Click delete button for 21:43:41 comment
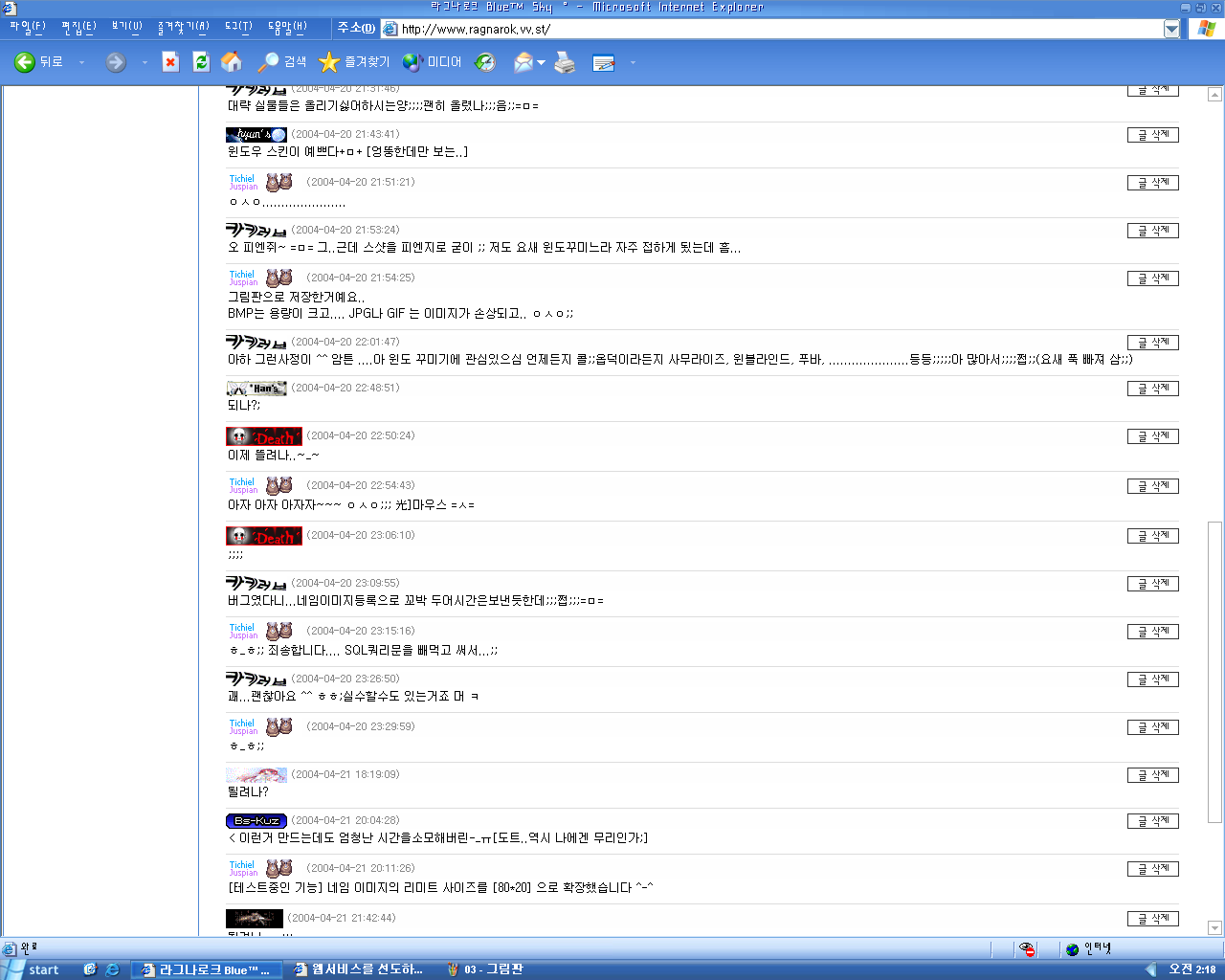1225x980 pixels. click(1152, 135)
